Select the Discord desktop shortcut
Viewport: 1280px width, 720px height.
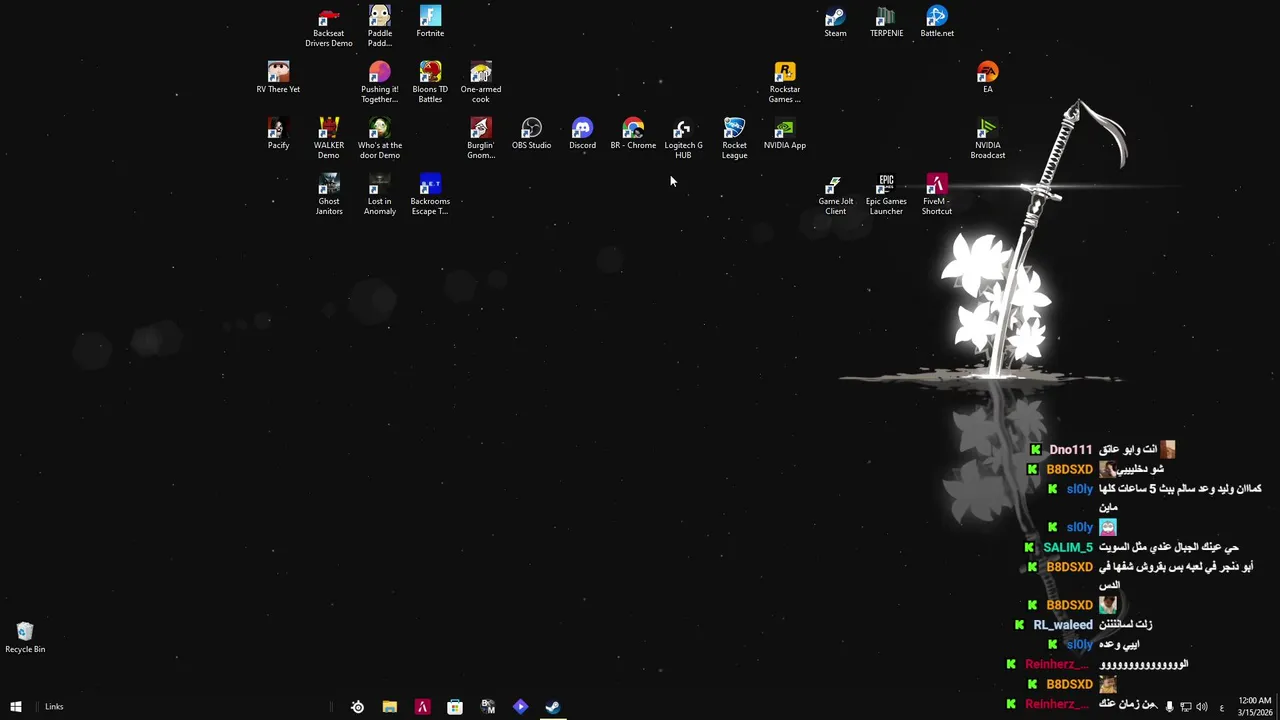tap(582, 134)
